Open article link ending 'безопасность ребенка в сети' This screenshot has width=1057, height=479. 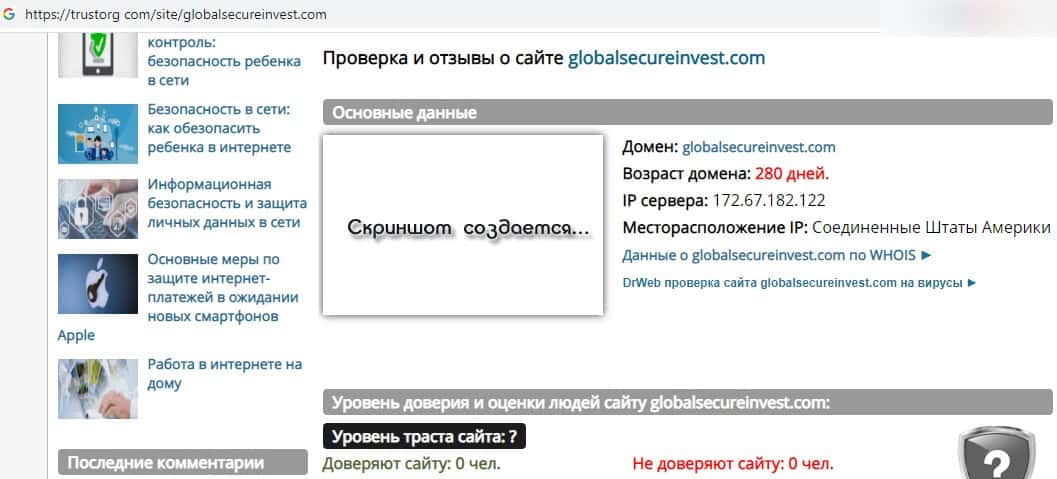224,61
